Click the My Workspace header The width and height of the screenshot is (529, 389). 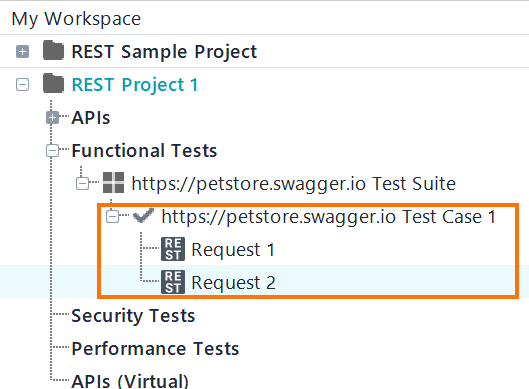76,19
